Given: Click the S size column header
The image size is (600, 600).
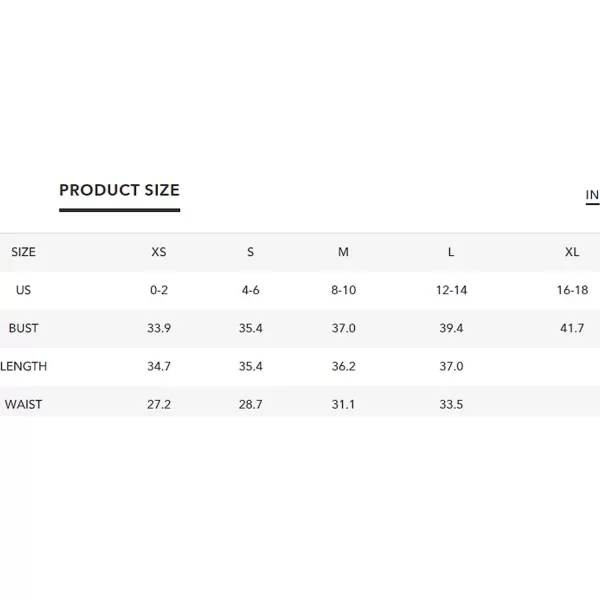Looking at the screenshot, I should point(250,252).
